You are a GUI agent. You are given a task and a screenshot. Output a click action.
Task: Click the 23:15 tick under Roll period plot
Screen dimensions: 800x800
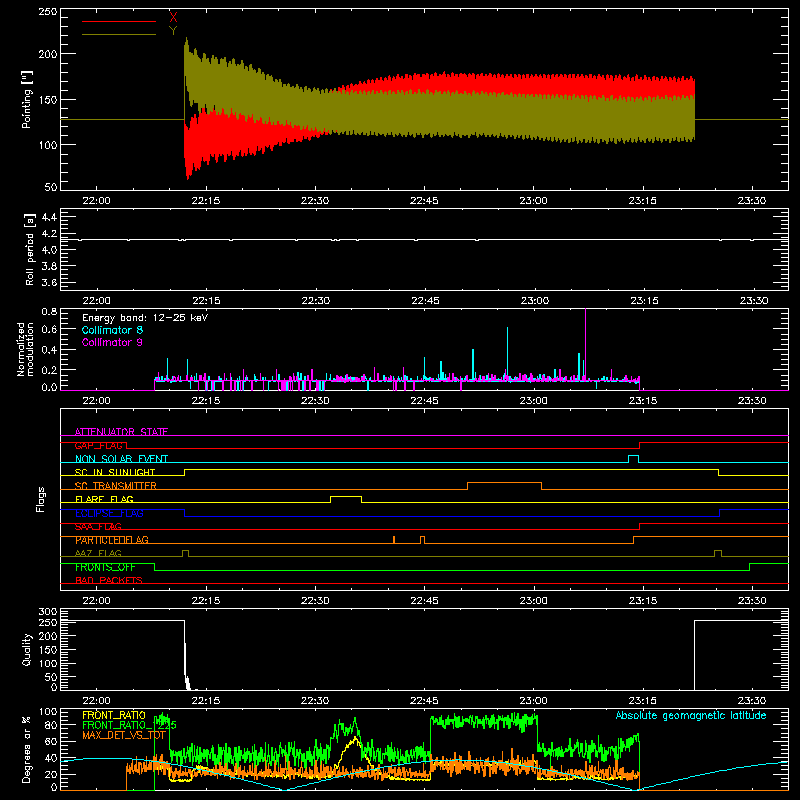click(644, 301)
